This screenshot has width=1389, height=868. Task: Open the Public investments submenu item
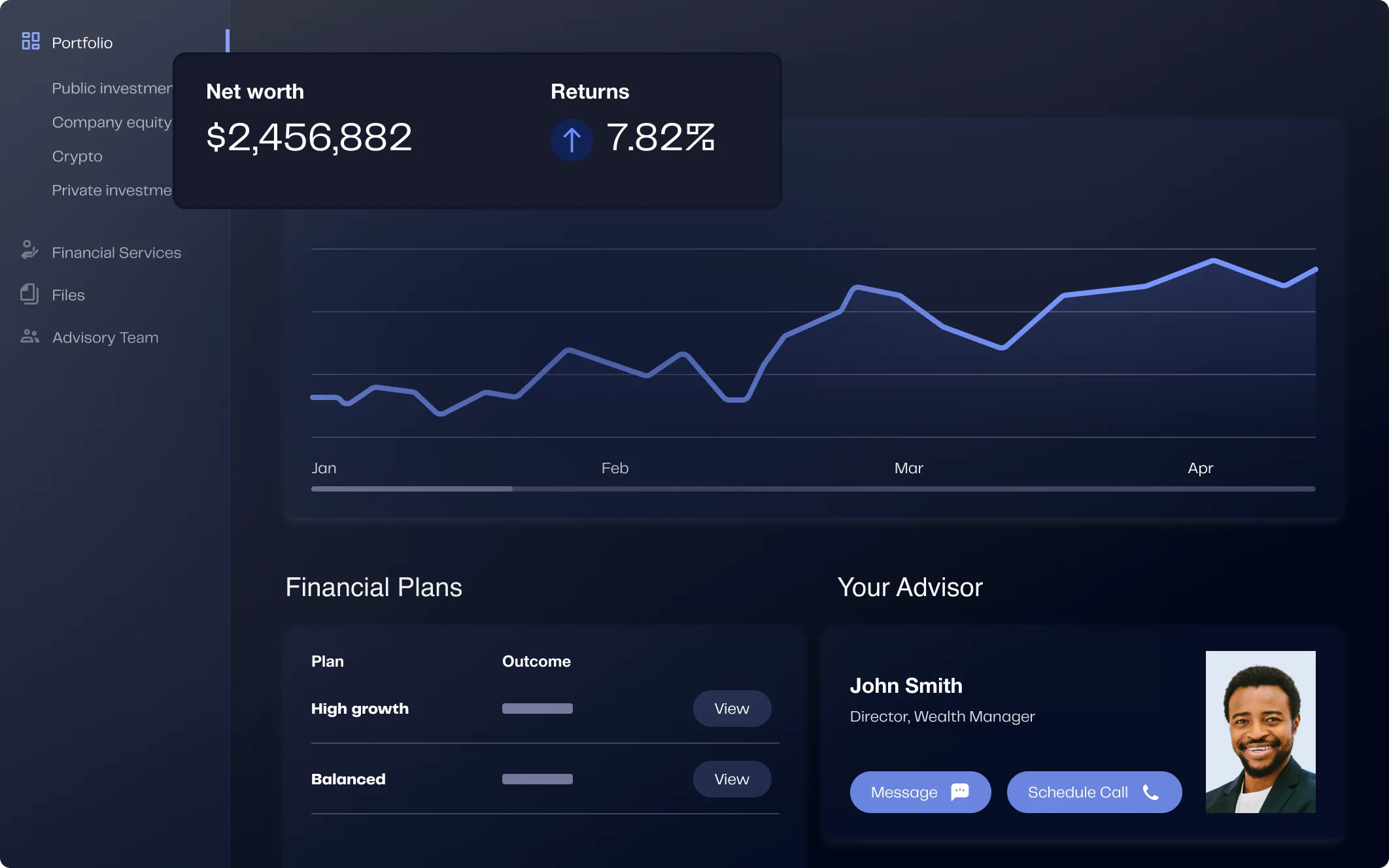(x=111, y=88)
